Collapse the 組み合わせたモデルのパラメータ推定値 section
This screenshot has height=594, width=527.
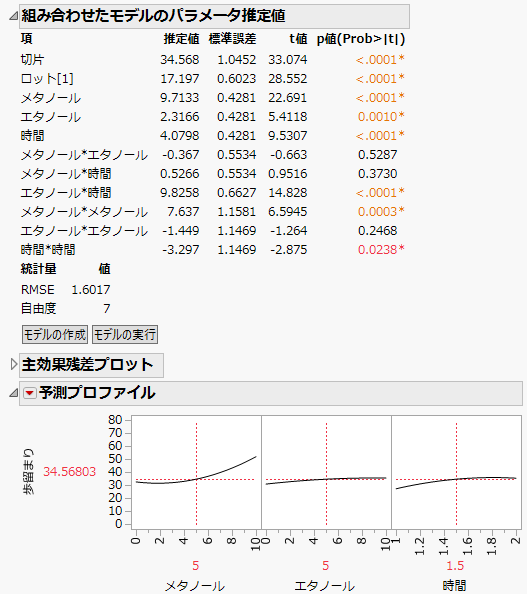click(x=13, y=16)
